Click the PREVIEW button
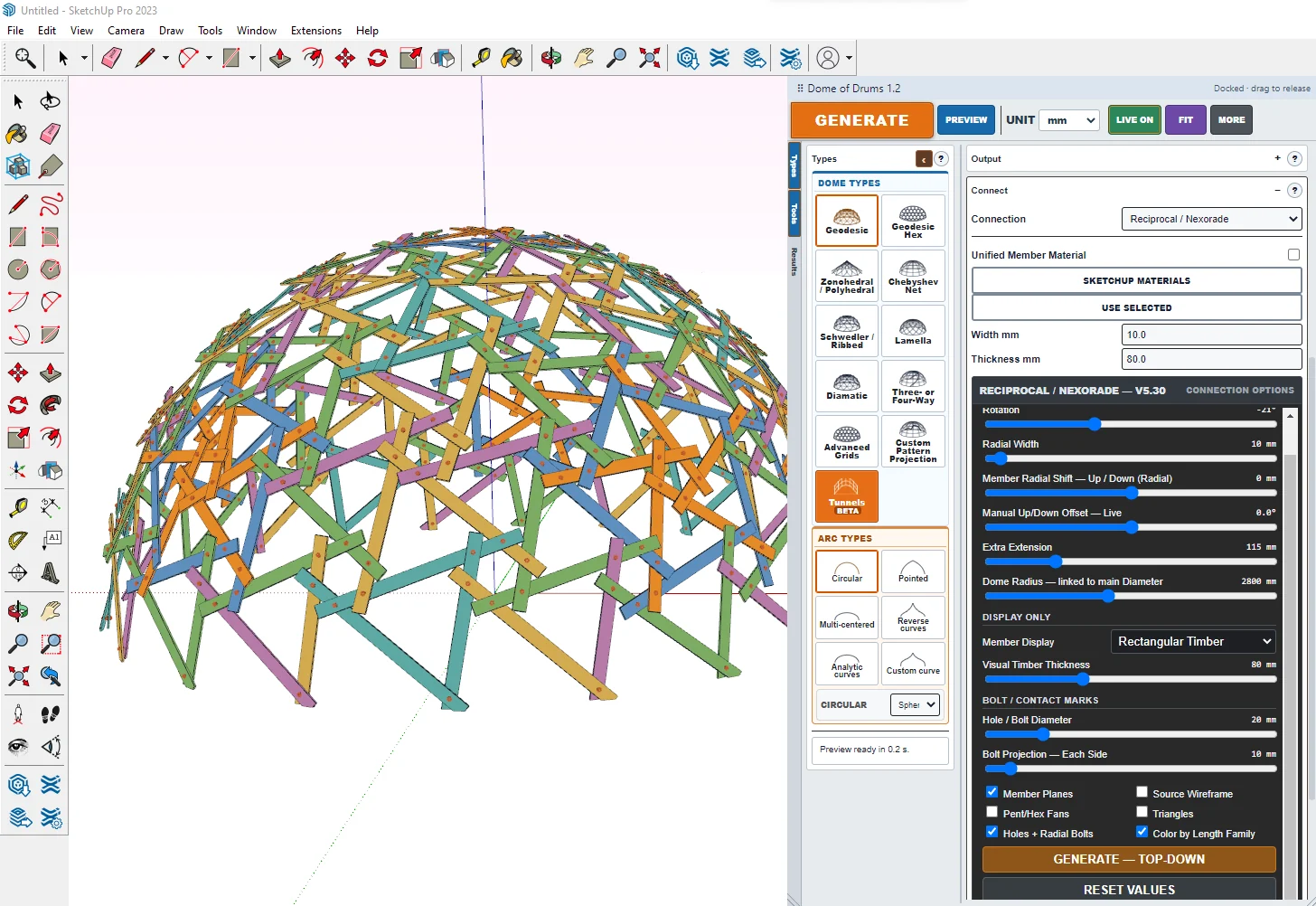 tap(966, 119)
